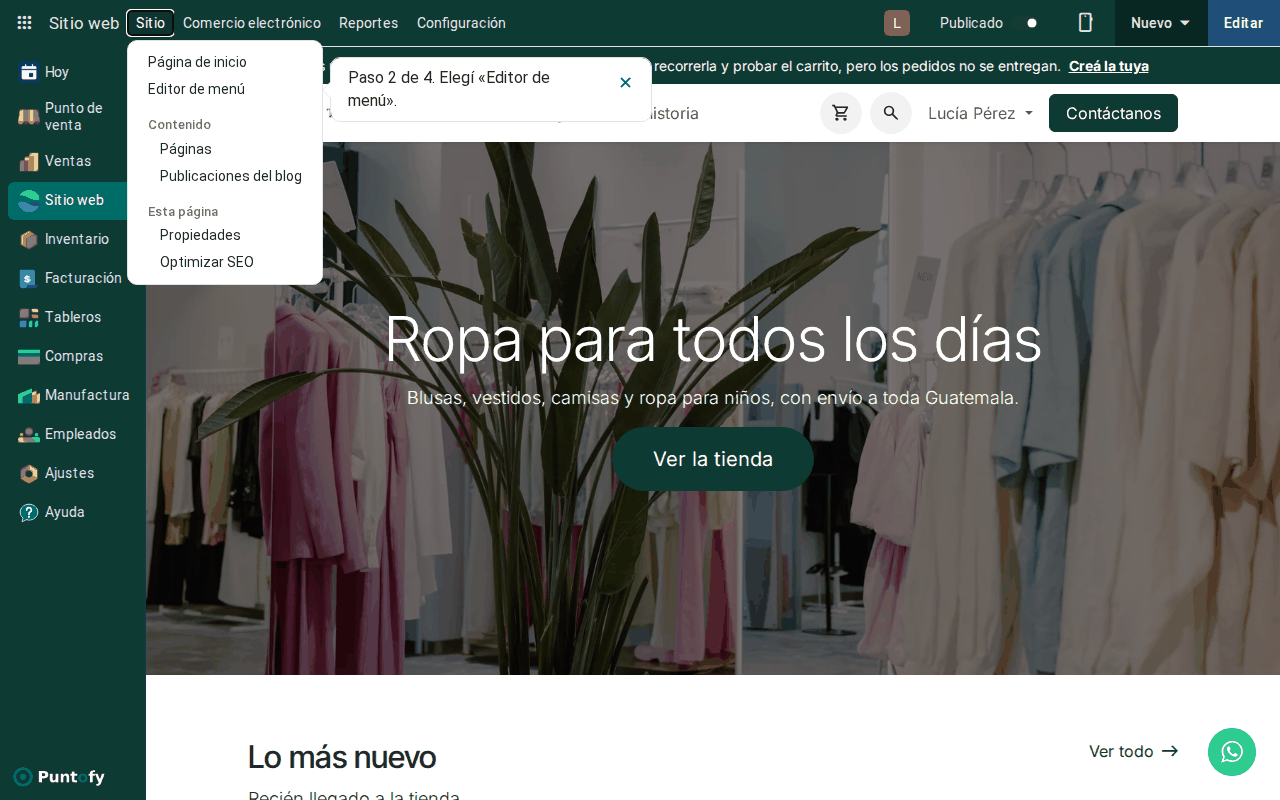Expand the Nuevo dropdown
The image size is (1280, 800).
(x=1161, y=23)
